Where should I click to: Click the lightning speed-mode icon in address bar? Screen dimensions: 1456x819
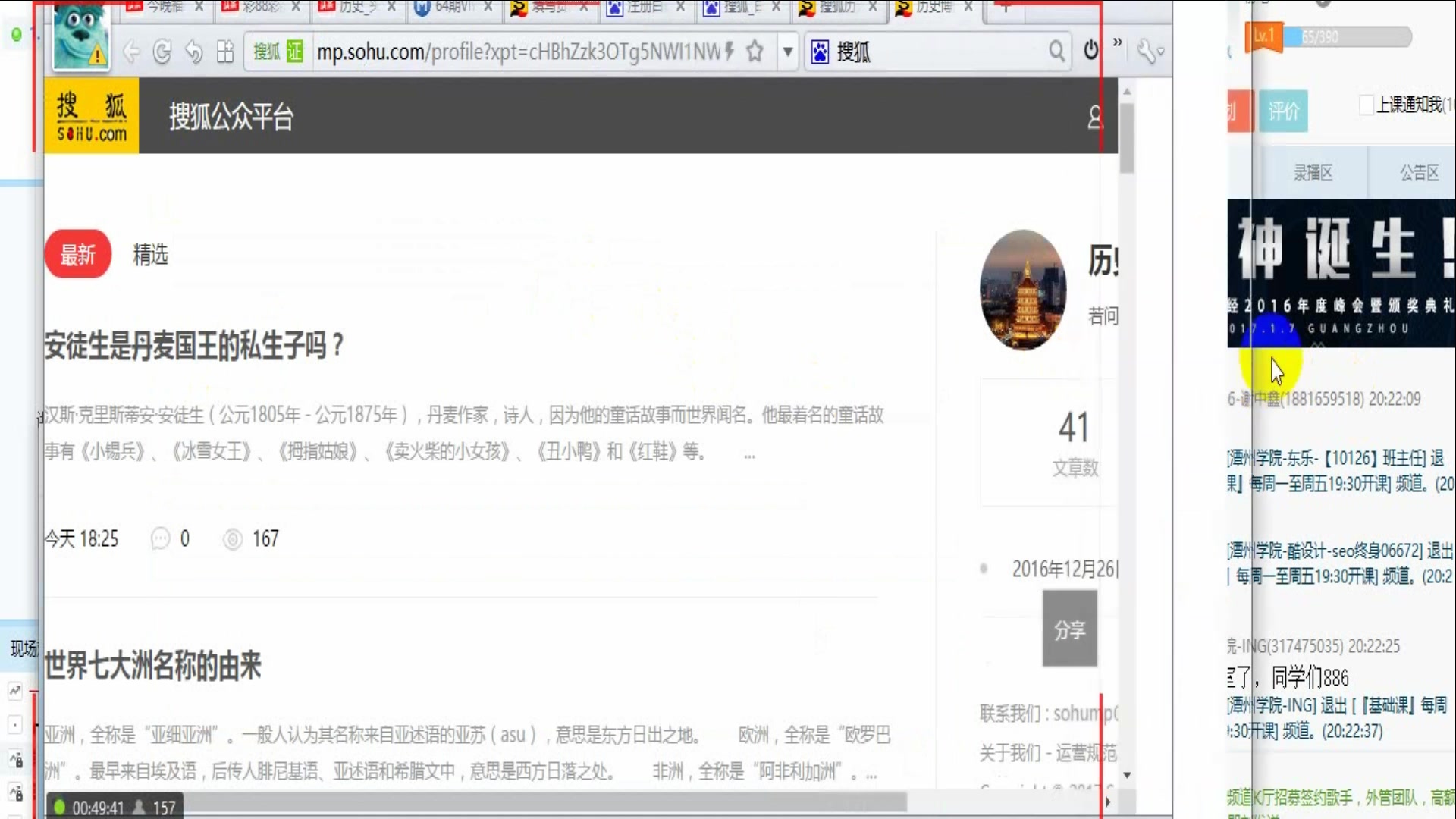coord(729,52)
